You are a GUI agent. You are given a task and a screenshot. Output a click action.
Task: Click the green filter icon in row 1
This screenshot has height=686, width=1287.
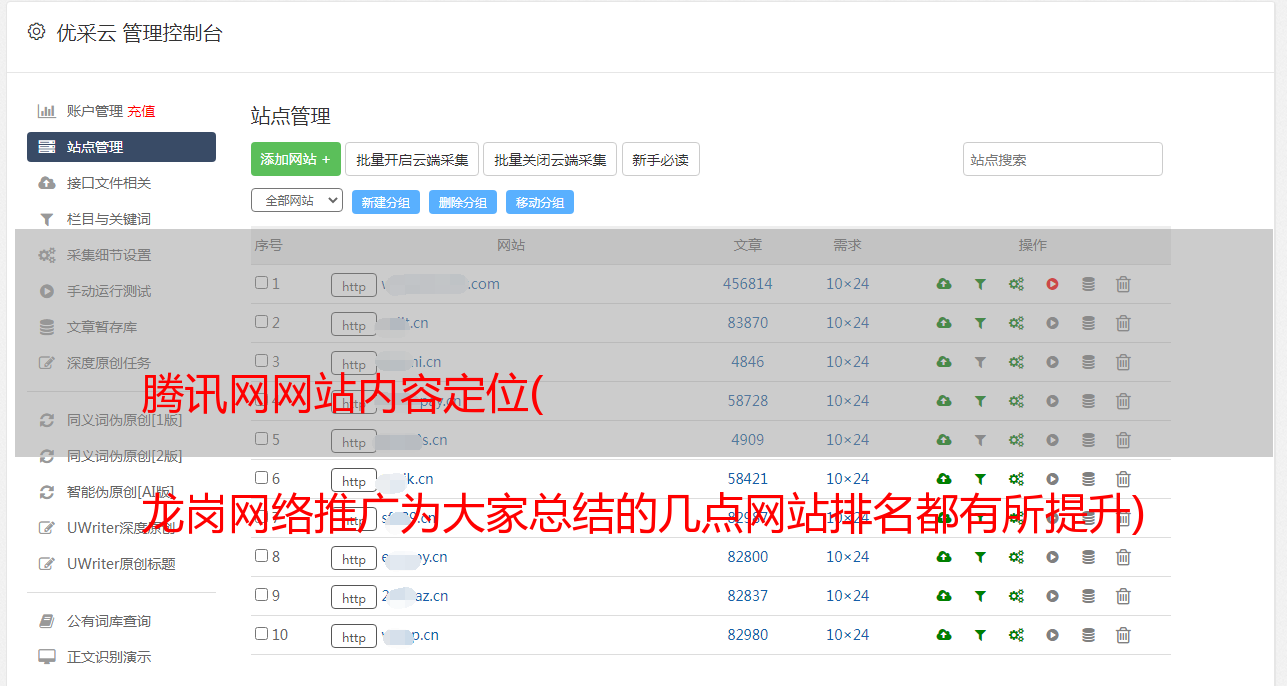click(980, 284)
